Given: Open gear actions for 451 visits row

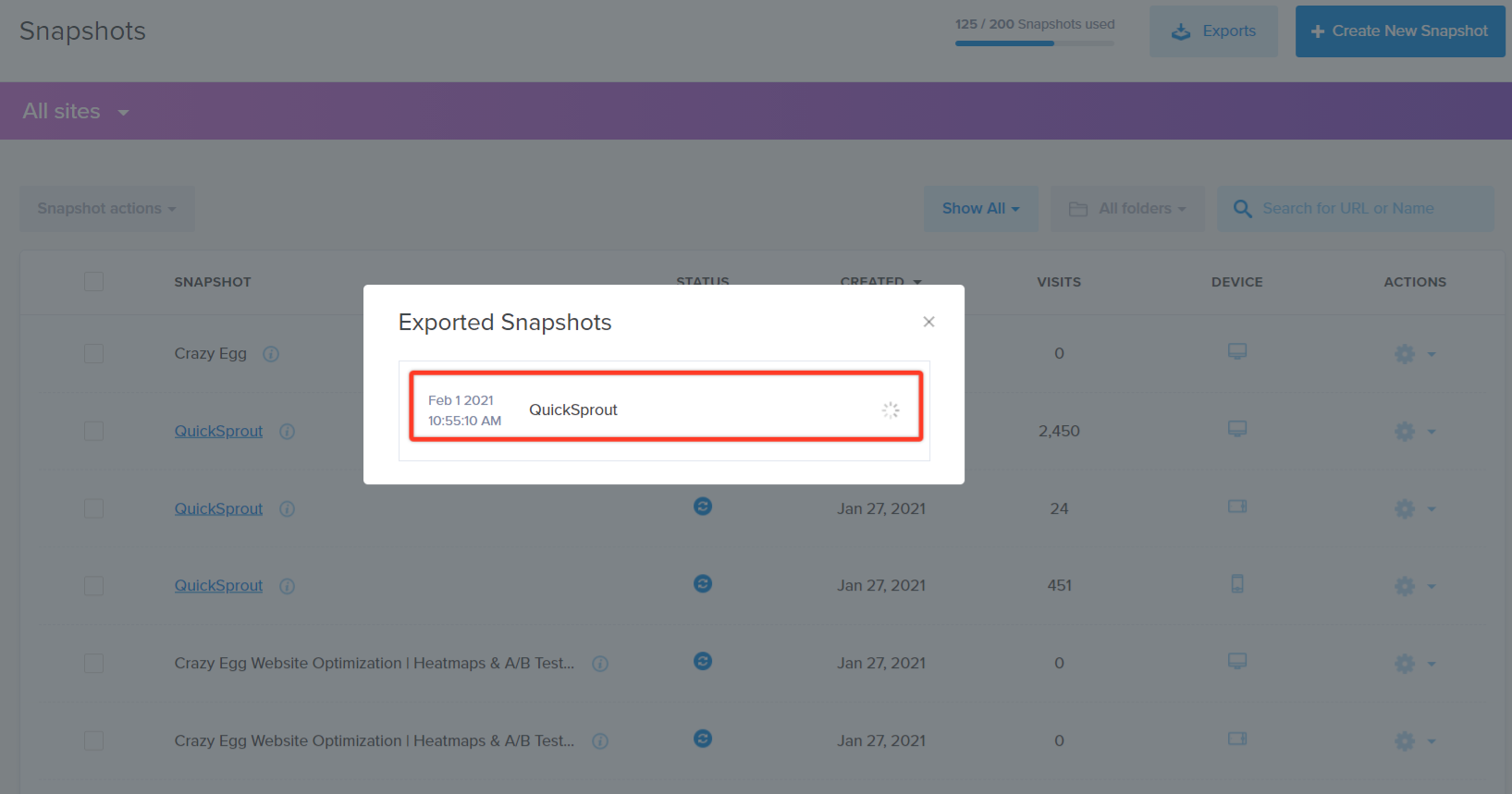Looking at the screenshot, I should [x=1405, y=586].
